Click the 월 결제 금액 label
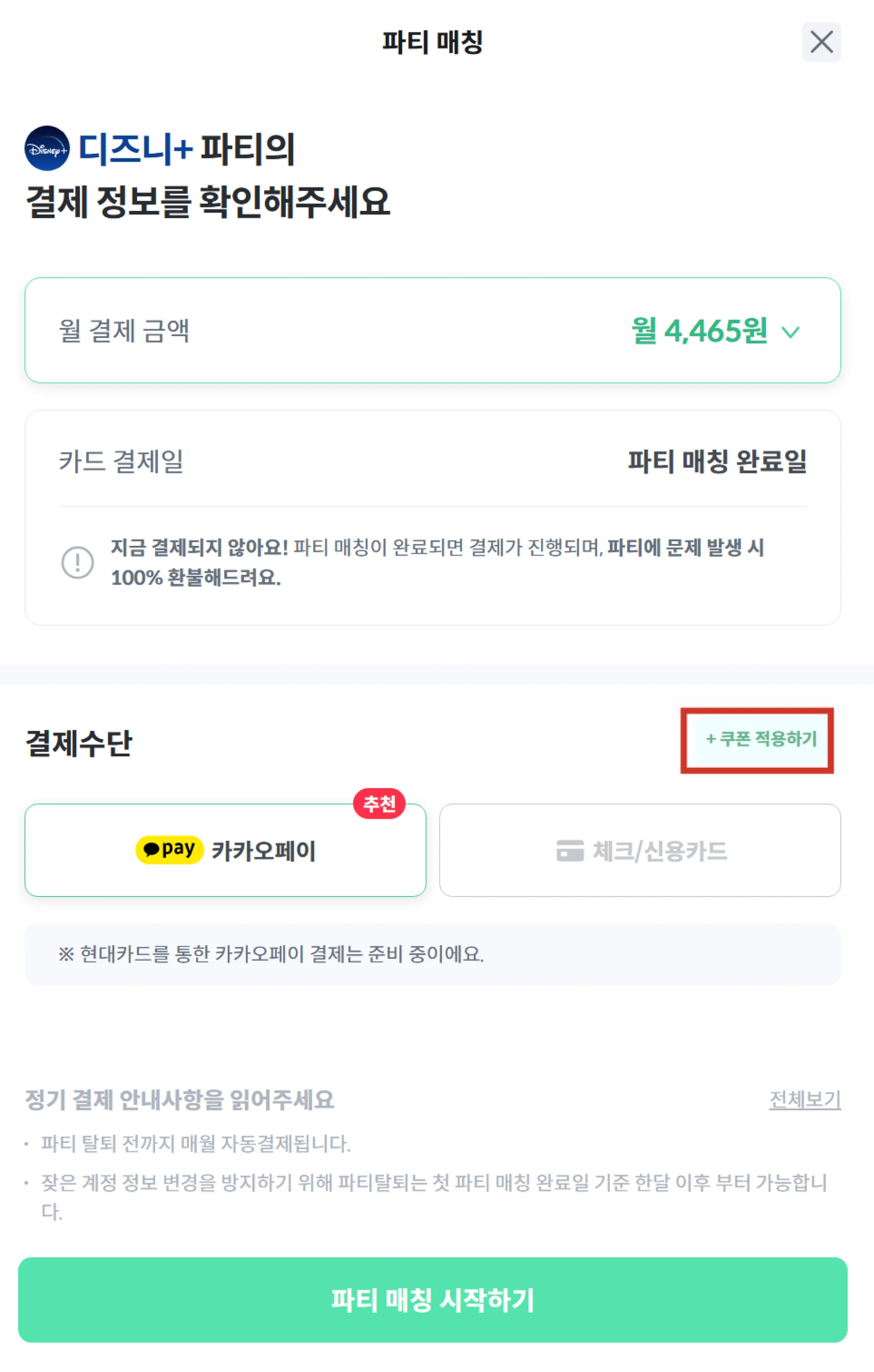Image resolution: width=874 pixels, height=1372 pixels. [124, 330]
